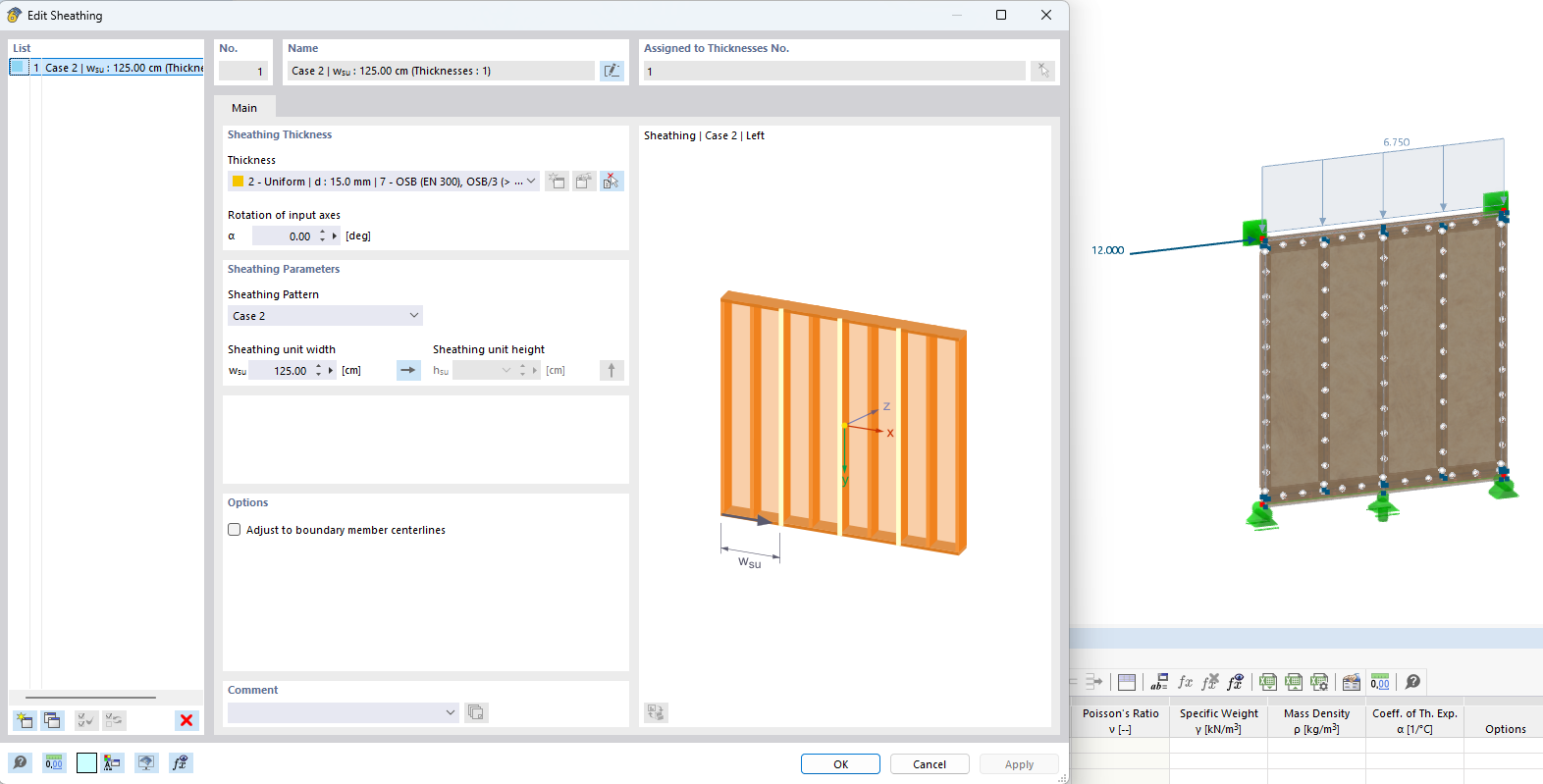Click the help icon in the background table toolbar
Image resolution: width=1543 pixels, height=784 pixels.
point(1412,682)
